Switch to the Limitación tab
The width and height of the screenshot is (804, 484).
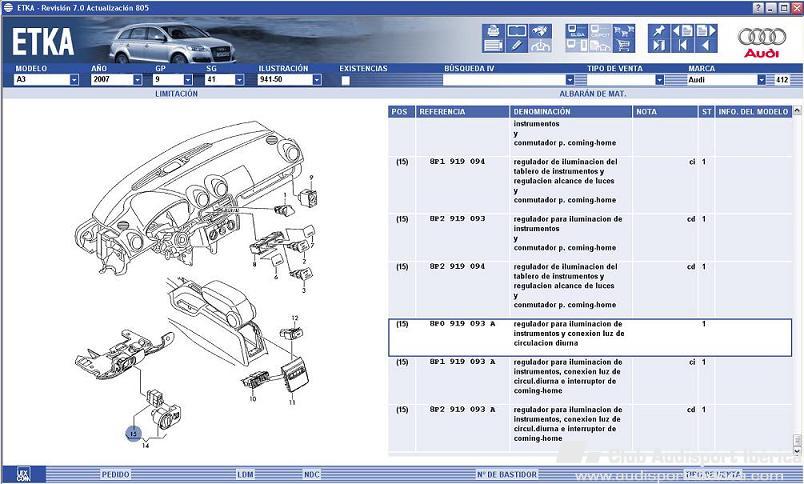coord(176,93)
